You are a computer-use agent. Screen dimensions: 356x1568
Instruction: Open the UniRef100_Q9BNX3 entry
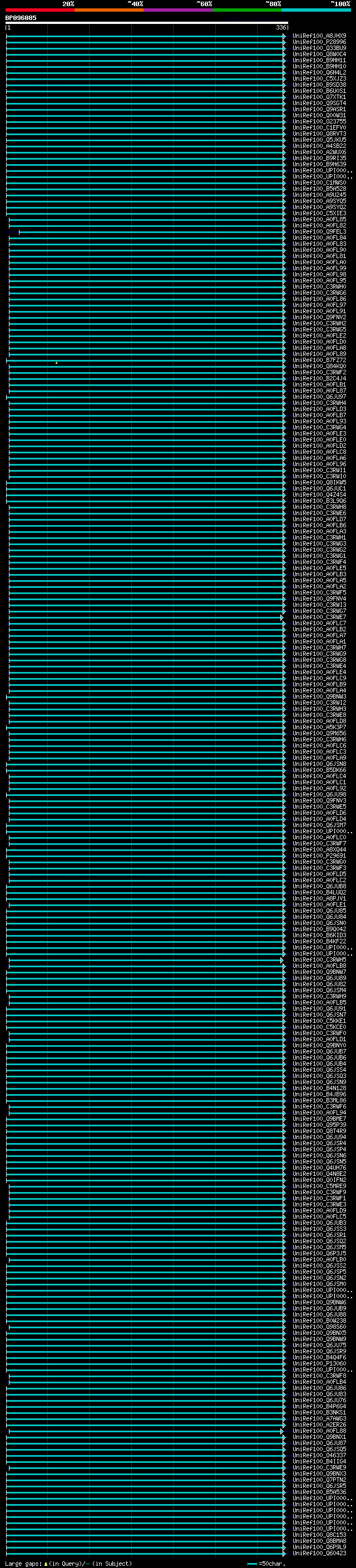click(319, 1473)
